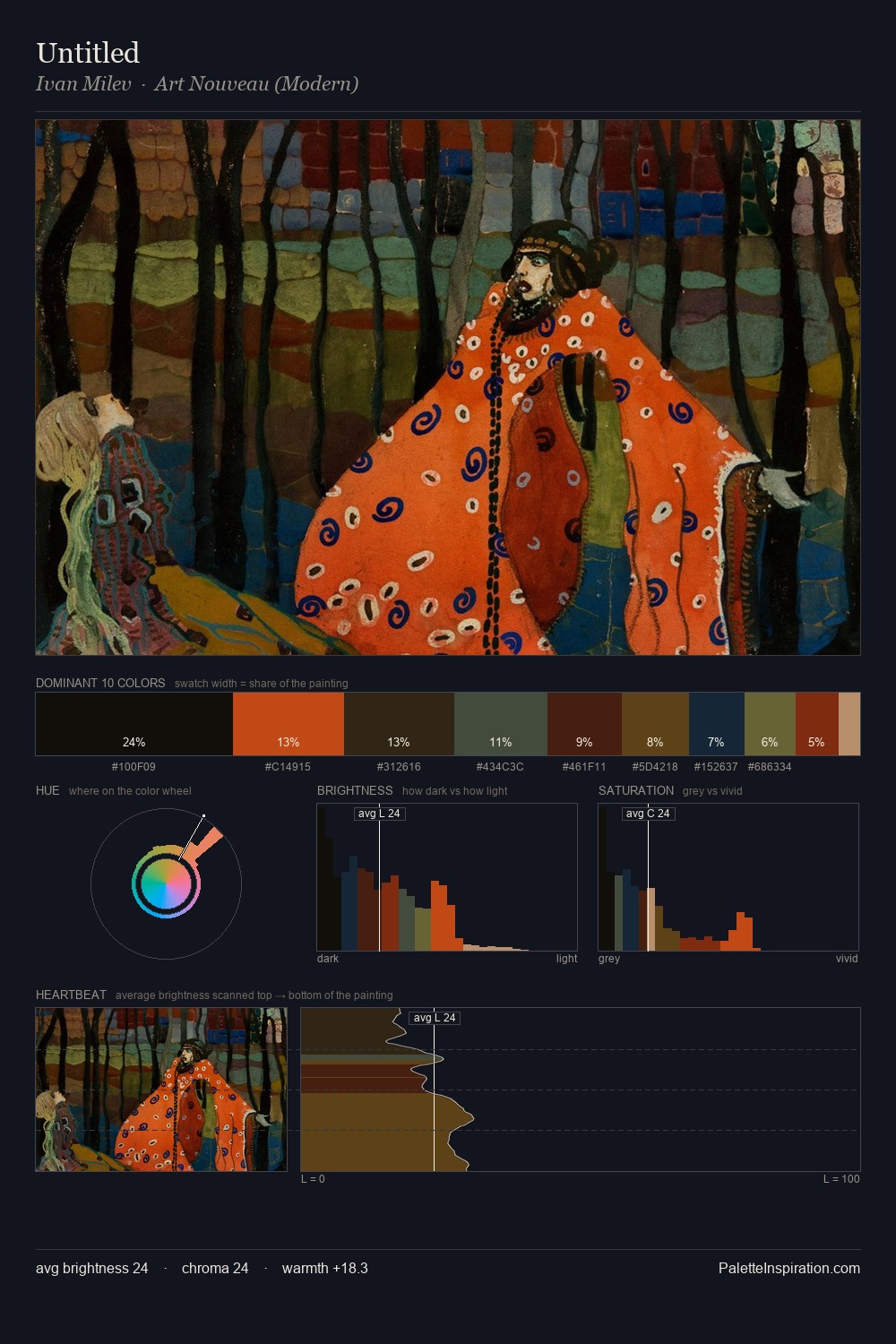Image resolution: width=896 pixels, height=1344 pixels.
Task: Click the heartbeat brightness curve chart
Action: click(581, 1090)
